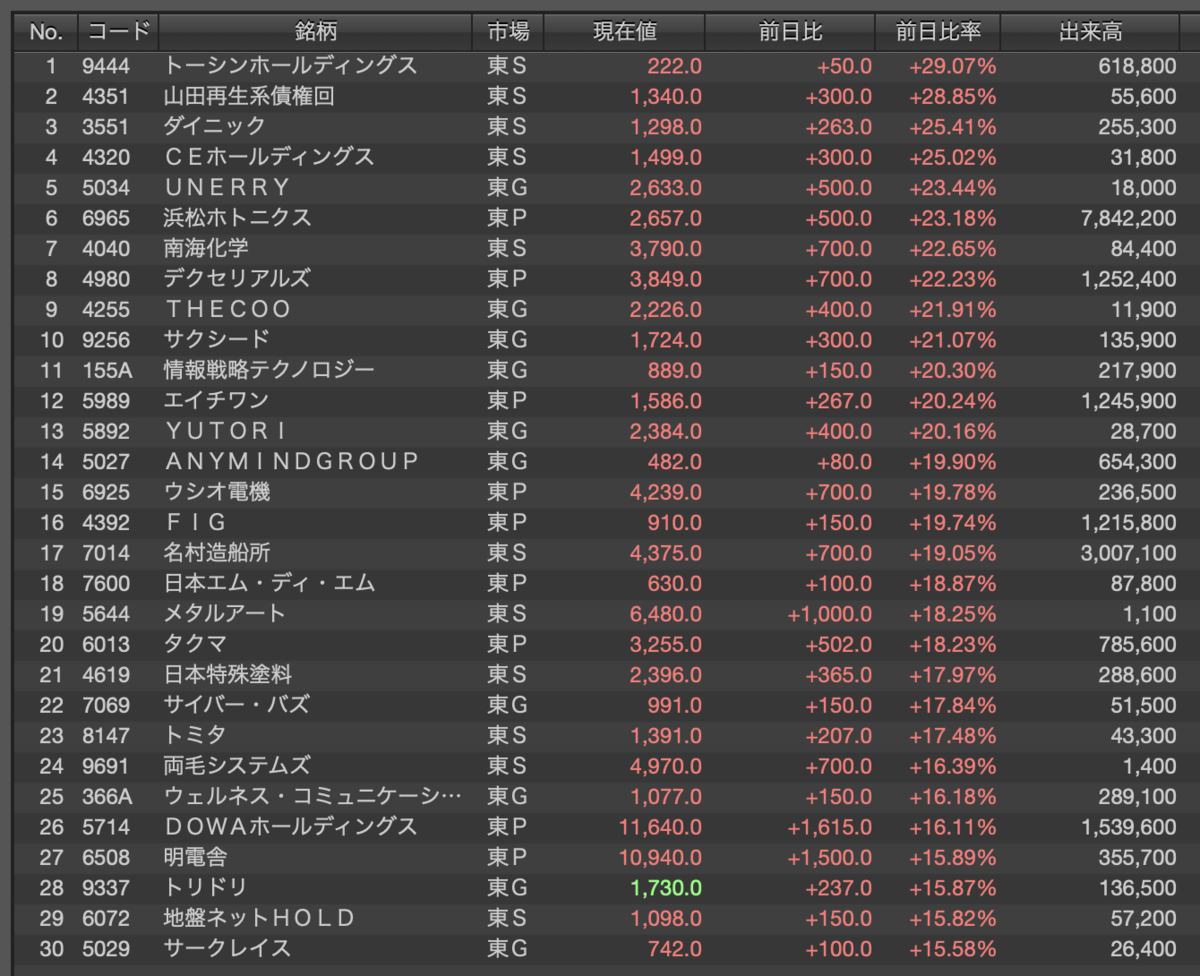
Task: Select サークレイス stock name
Action: click(227, 948)
